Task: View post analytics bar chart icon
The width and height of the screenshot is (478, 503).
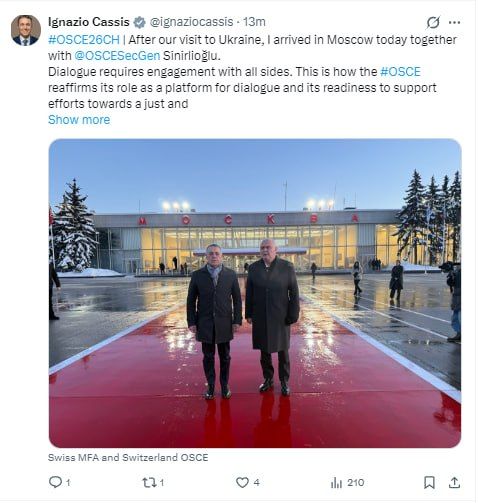Action: (x=336, y=482)
